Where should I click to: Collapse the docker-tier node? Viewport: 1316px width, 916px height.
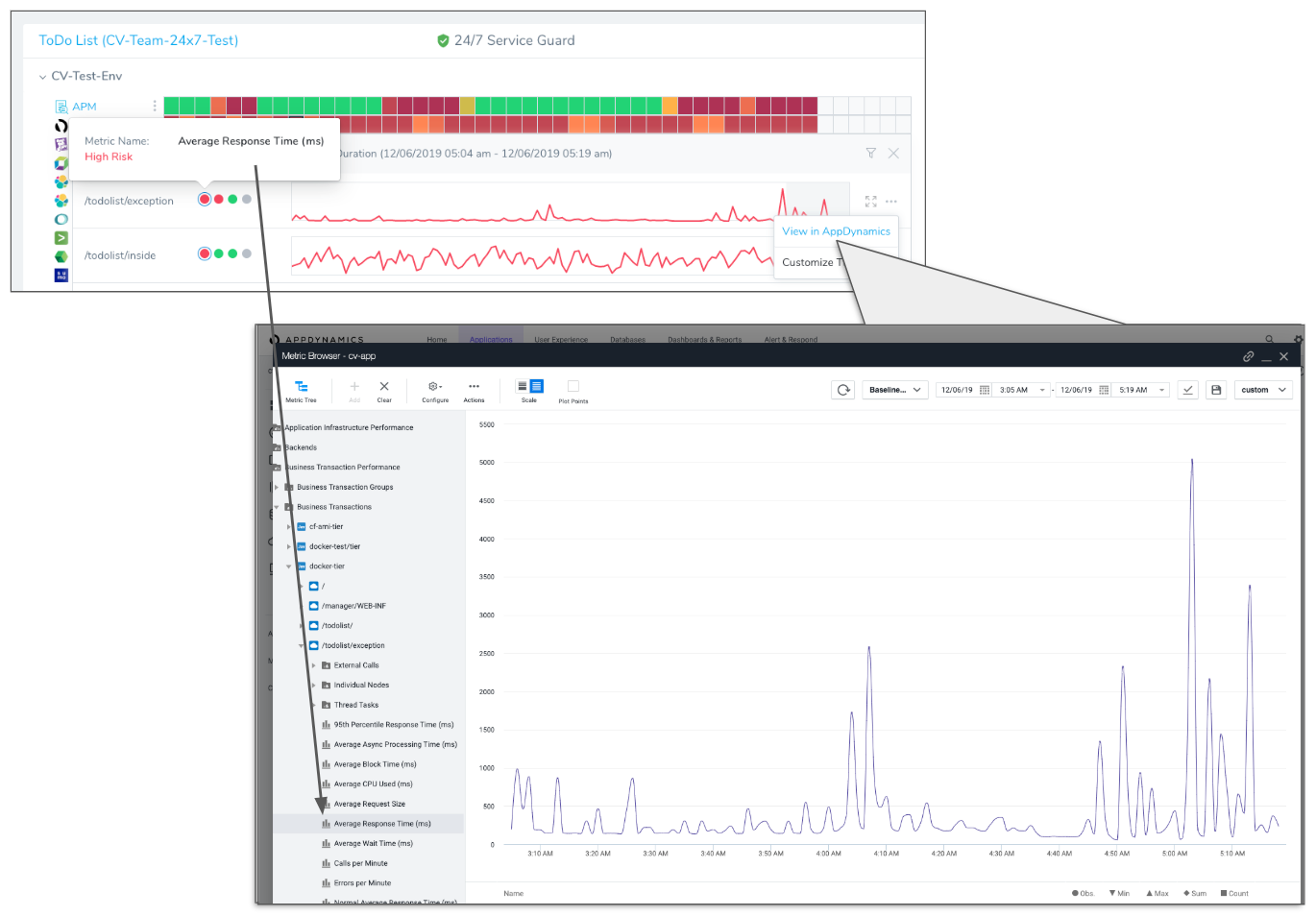pyautogui.click(x=289, y=566)
